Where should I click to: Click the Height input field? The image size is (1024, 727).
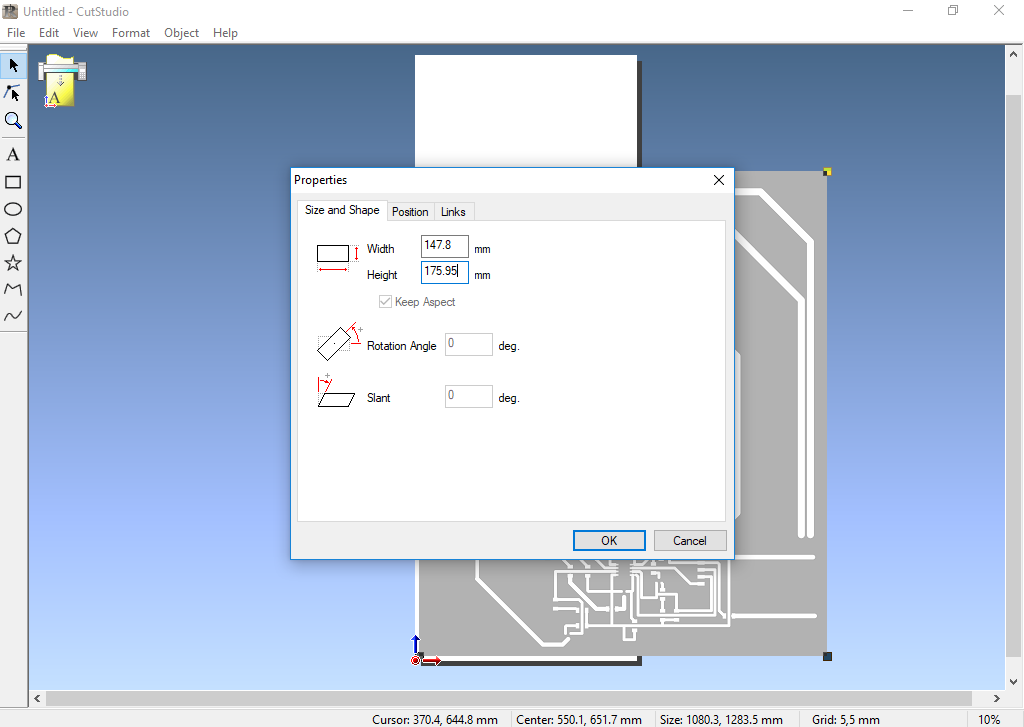[445, 272]
